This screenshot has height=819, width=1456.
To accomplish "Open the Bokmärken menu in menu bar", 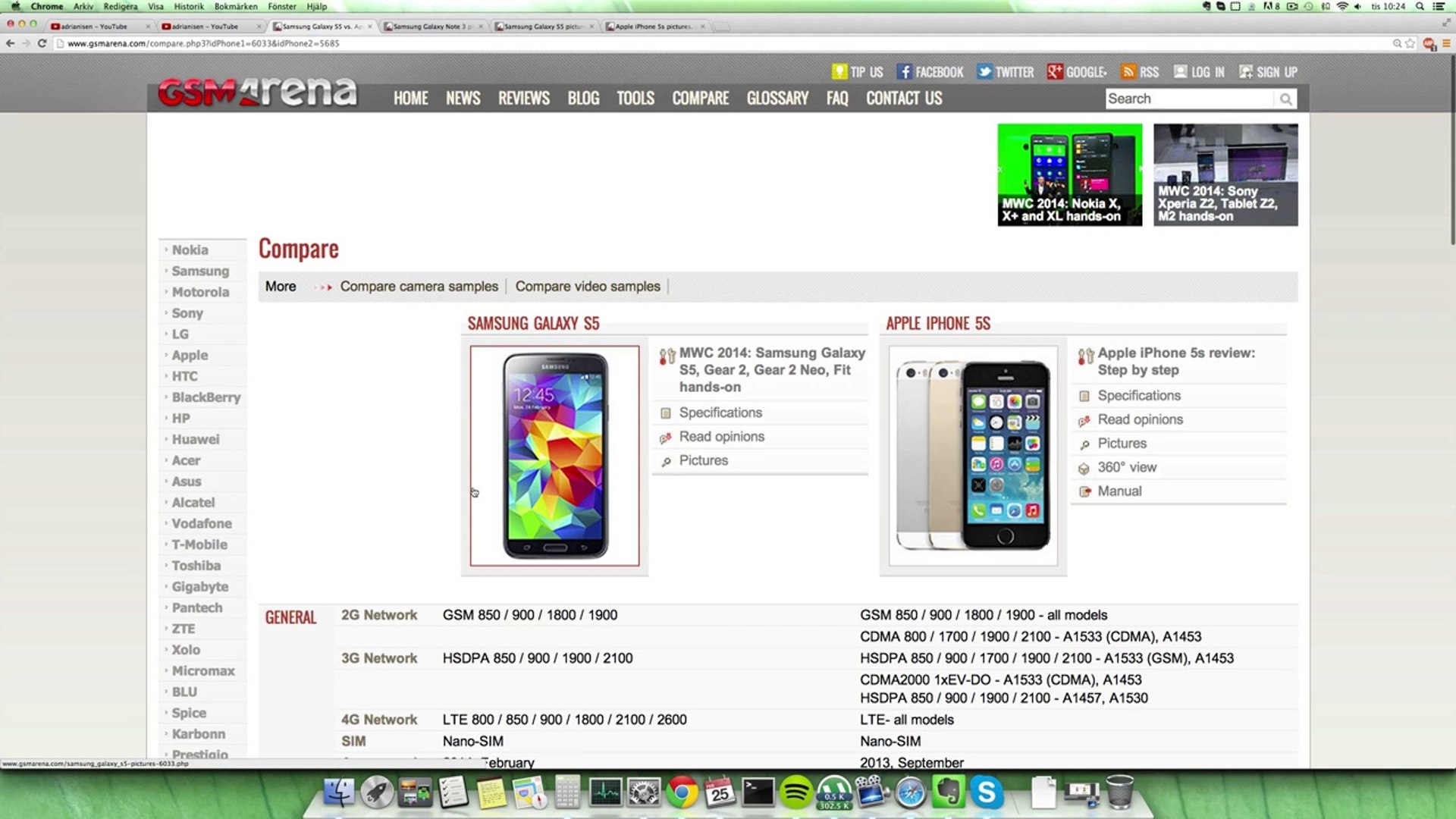I will coord(236,6).
